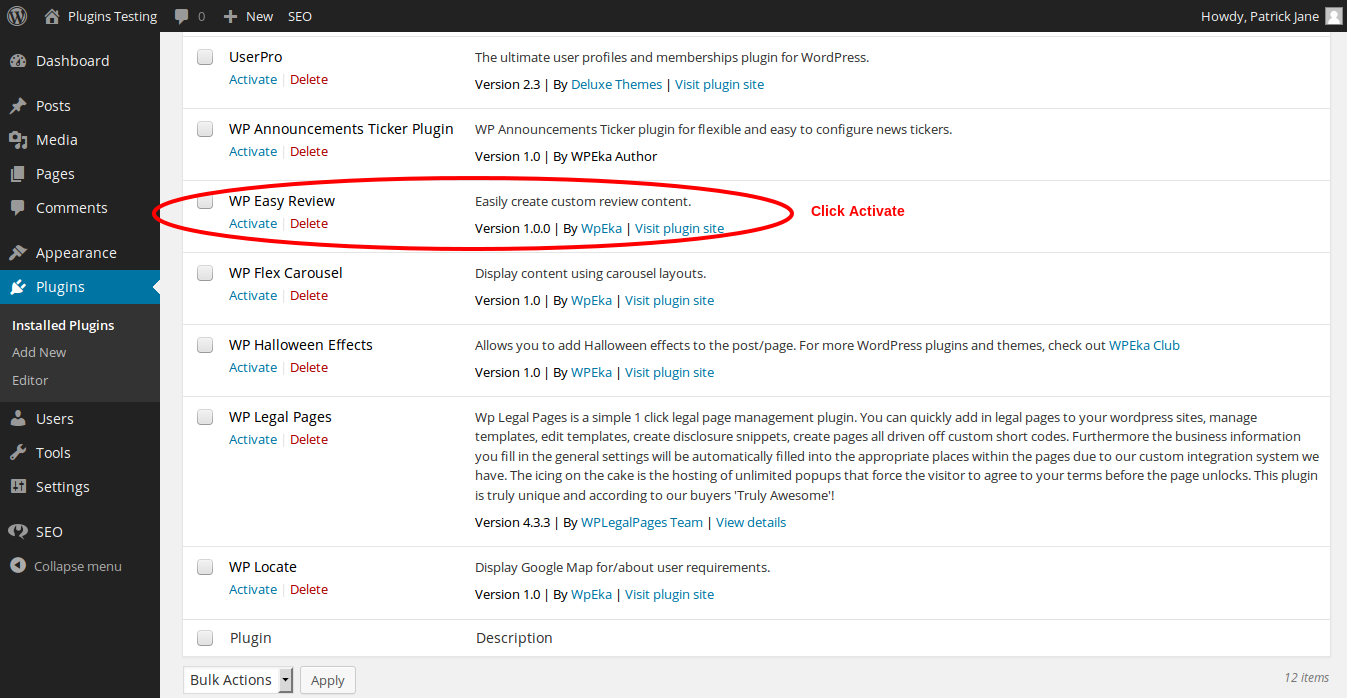Activate the UserPro plugin

tap(253, 80)
